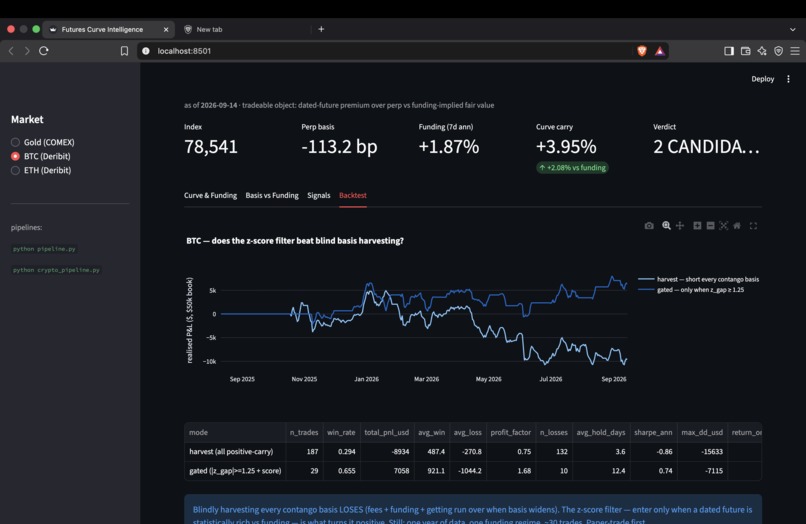Click the profit_factor column header
806x524 pixels.
coord(510,432)
